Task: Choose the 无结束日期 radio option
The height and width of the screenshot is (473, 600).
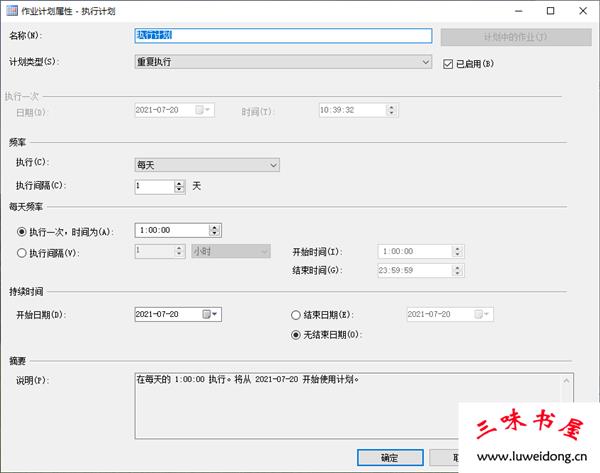Action: pos(295,334)
